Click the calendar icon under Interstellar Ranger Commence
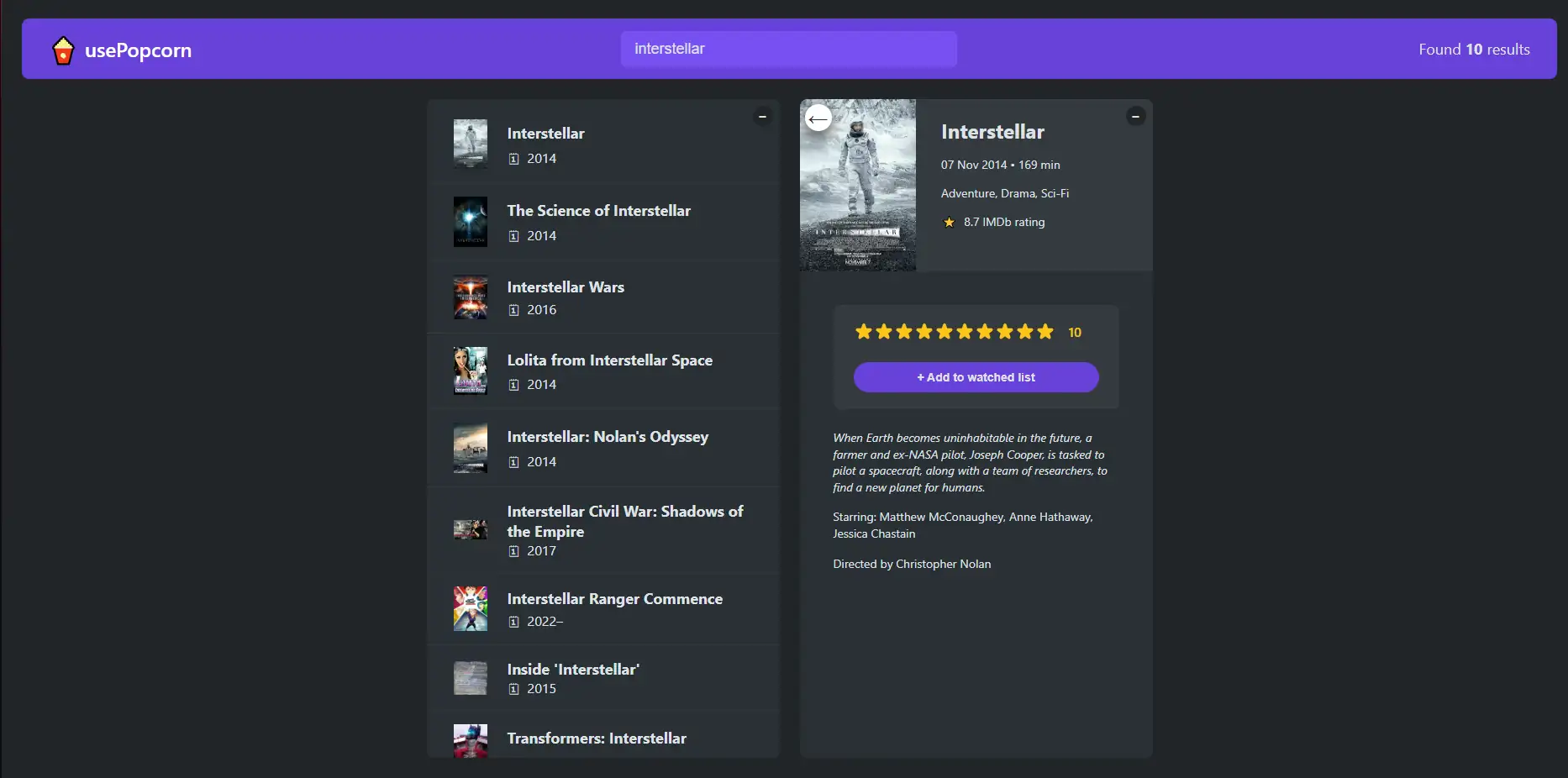Viewport: 1568px width, 778px height. pos(513,622)
